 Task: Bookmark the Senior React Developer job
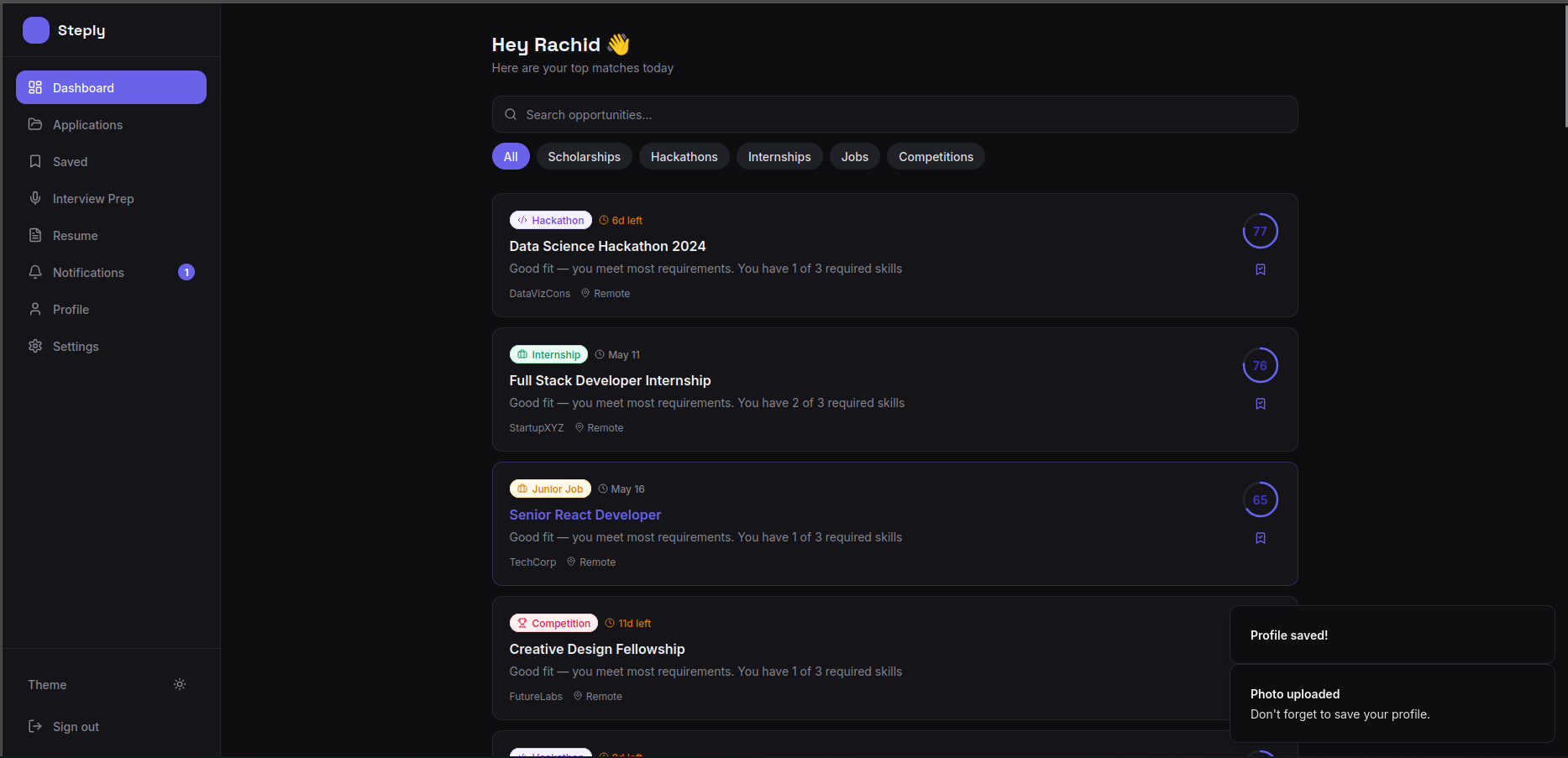click(1260, 538)
